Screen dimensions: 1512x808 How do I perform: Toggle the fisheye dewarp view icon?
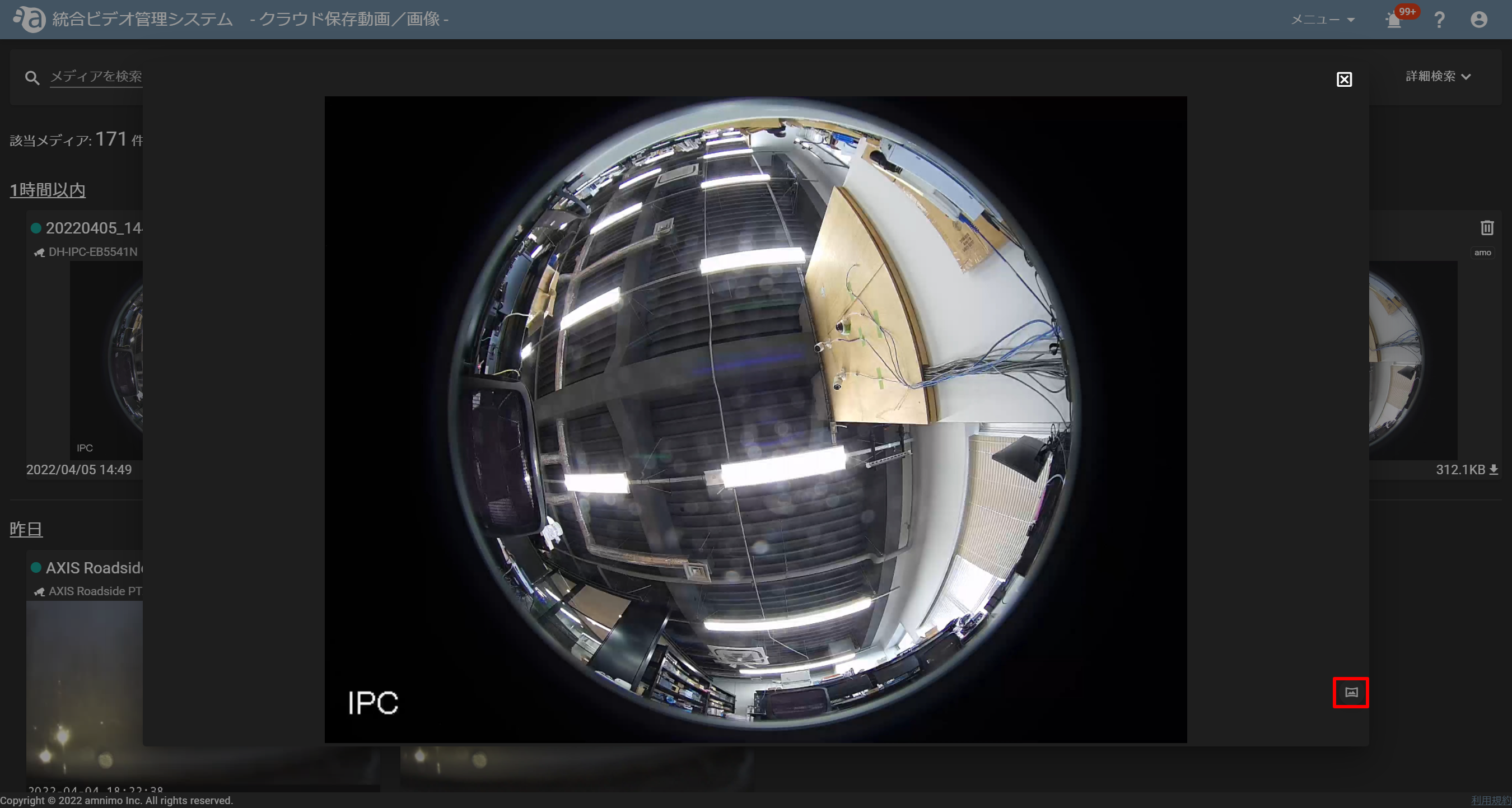(x=1351, y=692)
